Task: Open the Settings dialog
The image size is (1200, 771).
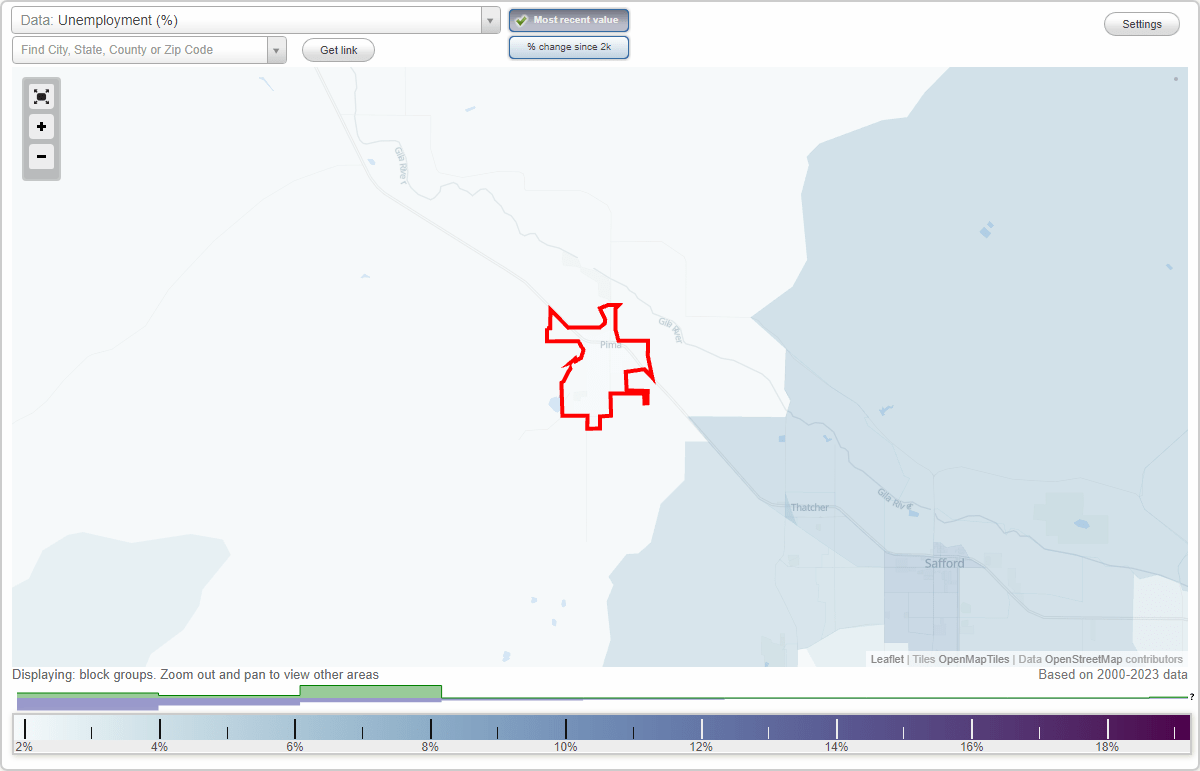Action: point(1141,23)
